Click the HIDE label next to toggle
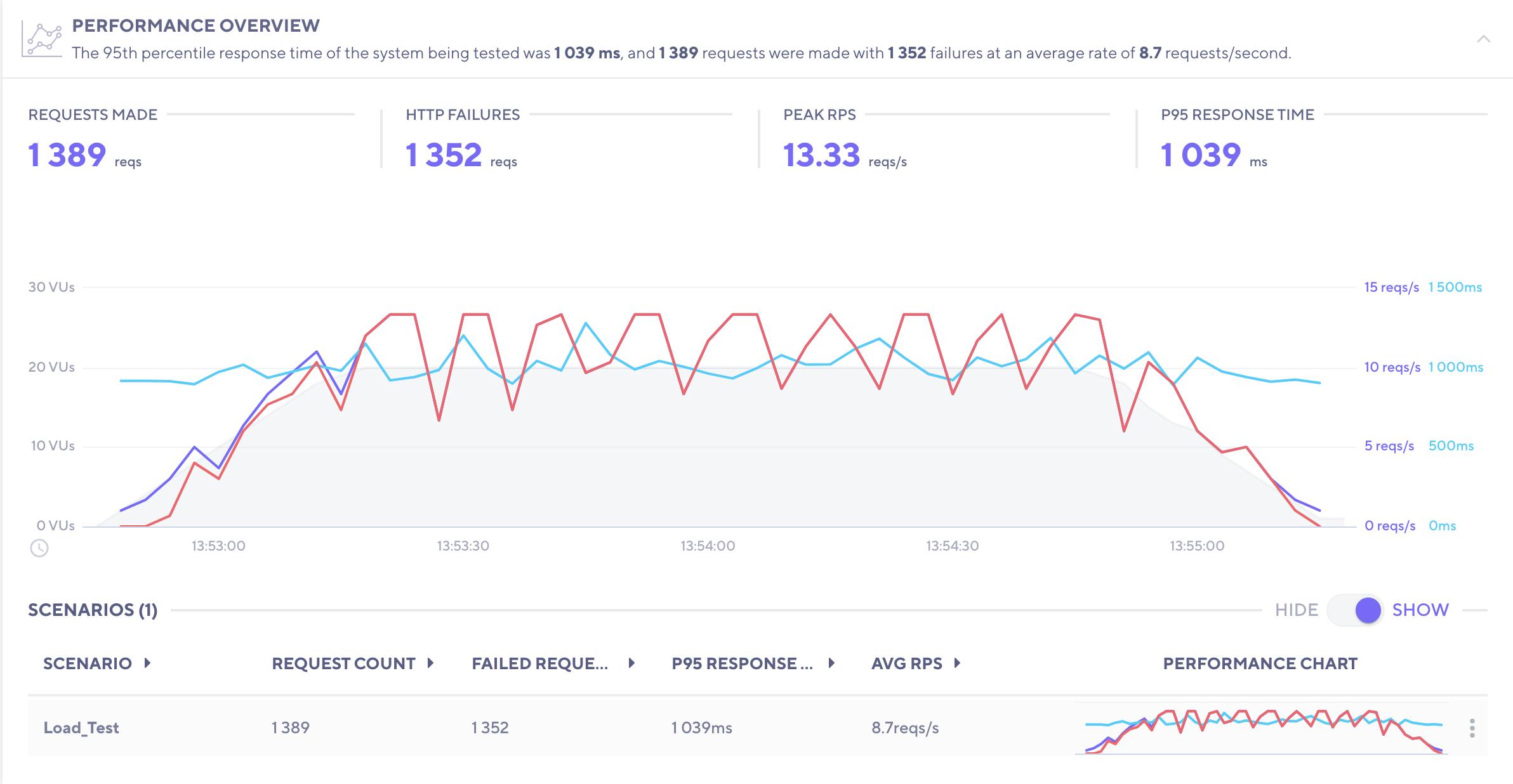 coord(1297,610)
